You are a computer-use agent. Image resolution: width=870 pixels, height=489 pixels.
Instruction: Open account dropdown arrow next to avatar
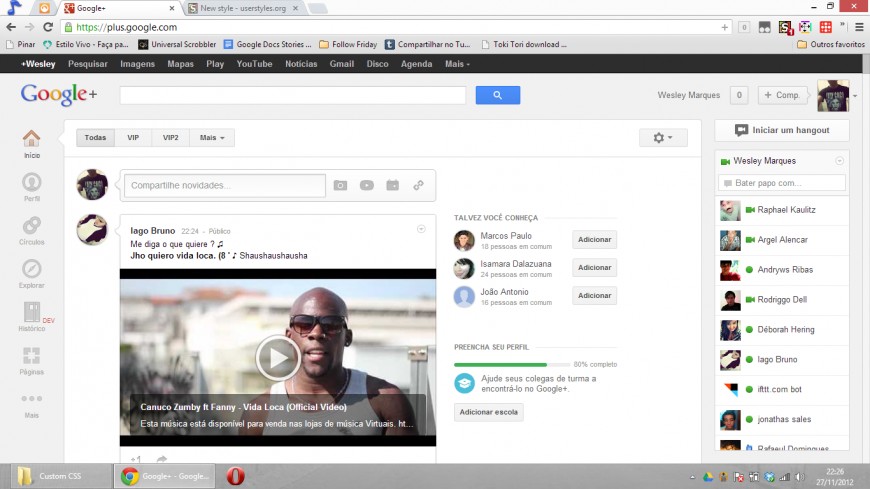855,96
